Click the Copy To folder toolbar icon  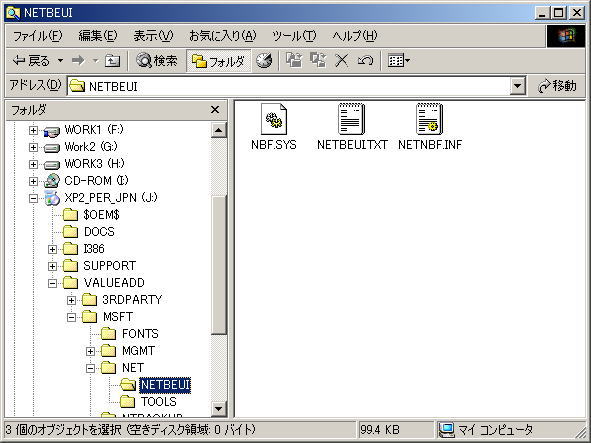318,60
